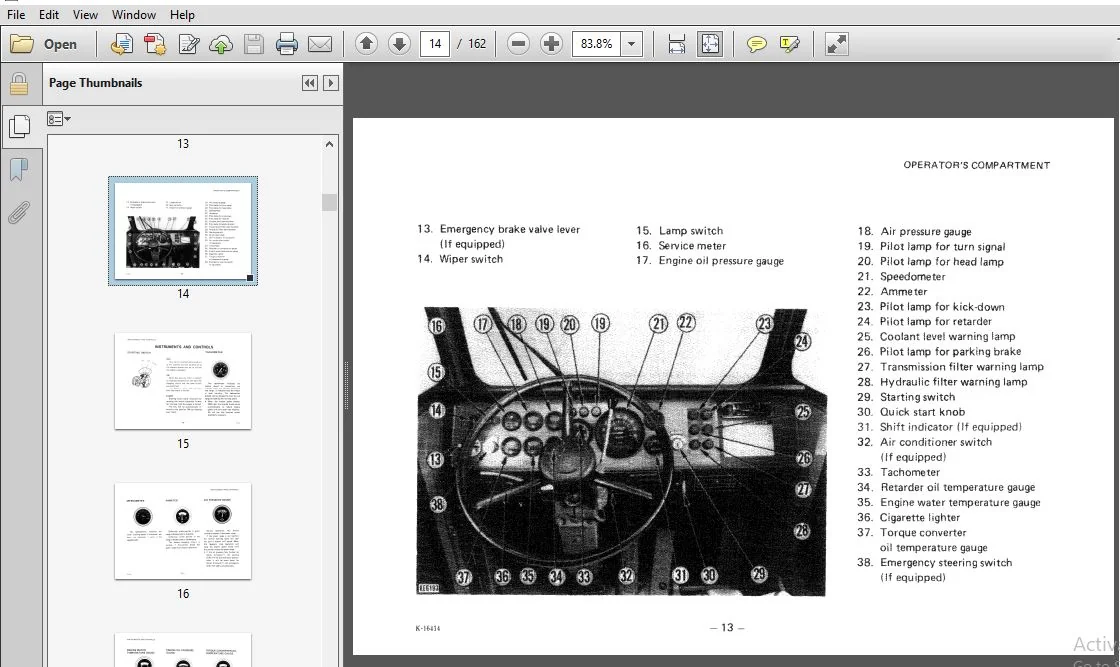Open the Bookmarks panel icon
1120x667 pixels.
click(19, 170)
